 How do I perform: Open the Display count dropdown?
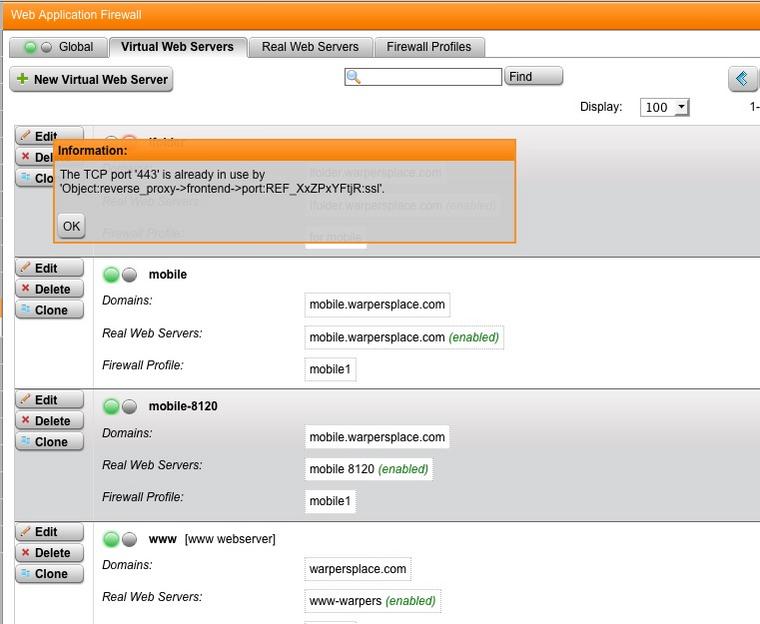pyautogui.click(x=665, y=107)
